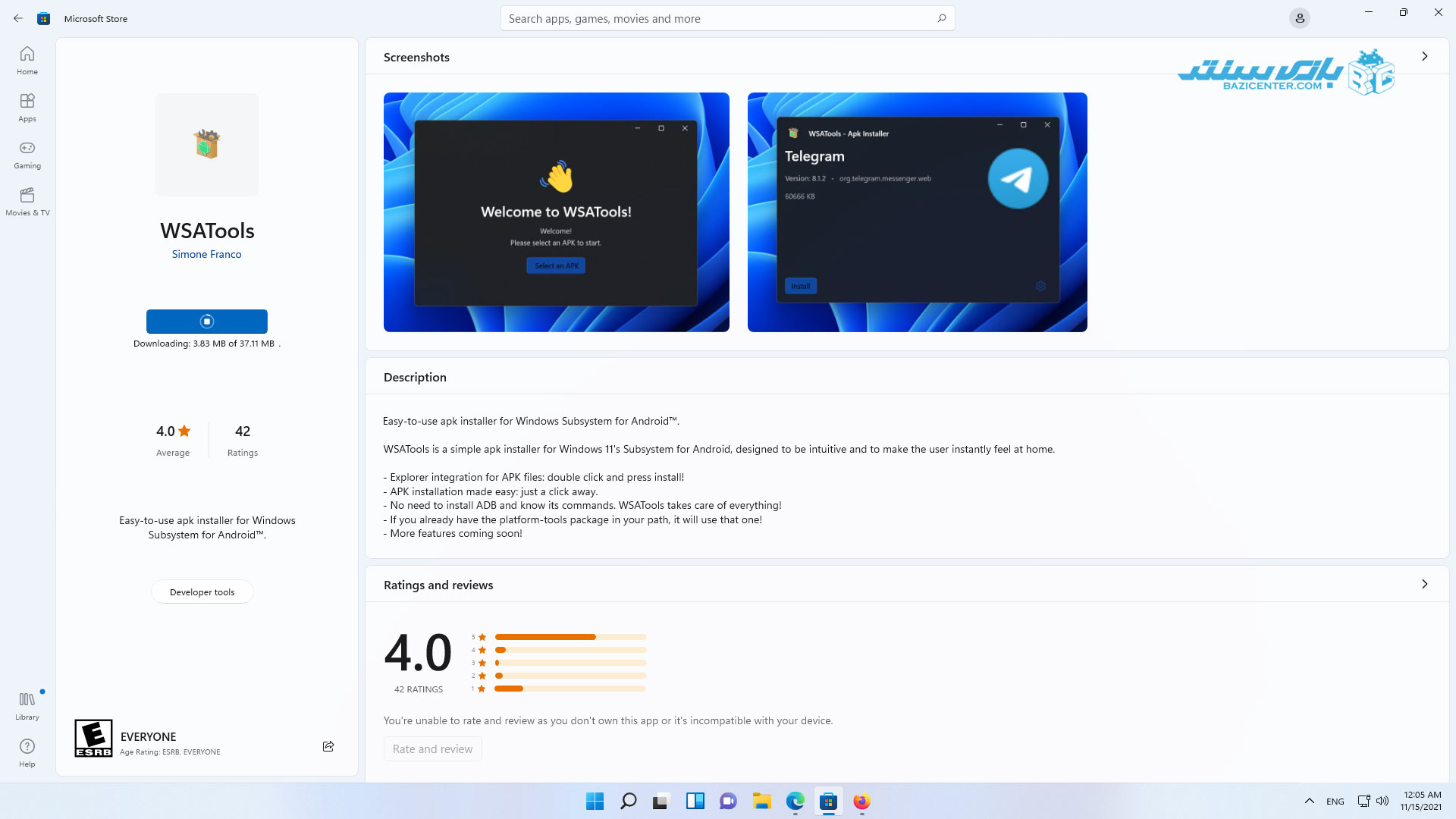Image resolution: width=1456 pixels, height=819 pixels.
Task: Open the Simone Franco publisher link
Action: pos(206,254)
